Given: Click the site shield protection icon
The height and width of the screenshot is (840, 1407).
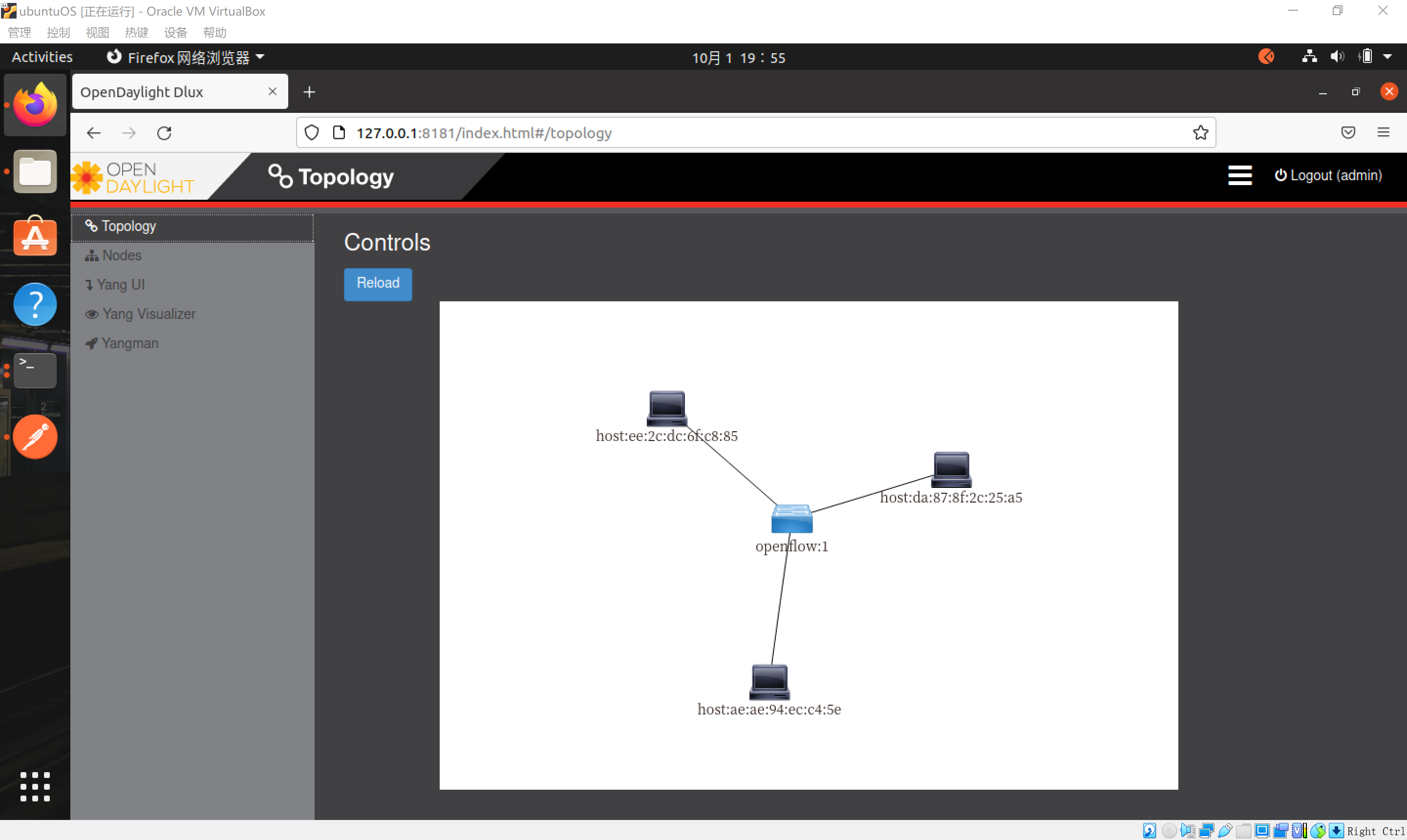Looking at the screenshot, I should pyautogui.click(x=311, y=133).
